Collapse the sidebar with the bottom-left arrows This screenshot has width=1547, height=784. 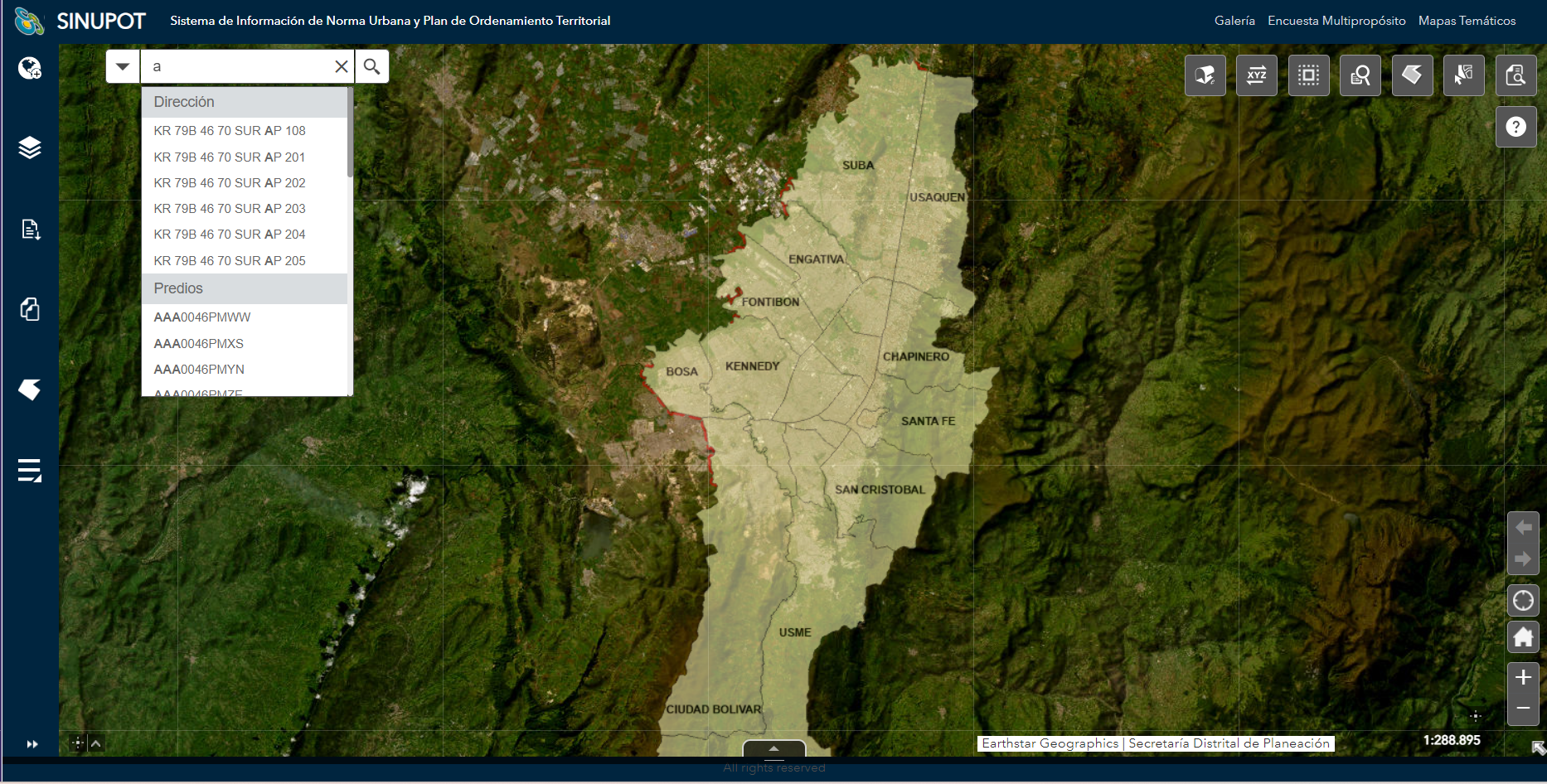(33, 744)
